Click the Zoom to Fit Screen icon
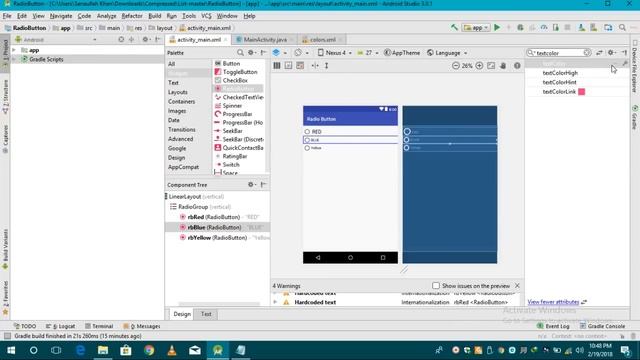640x360 pixels. 491,66
